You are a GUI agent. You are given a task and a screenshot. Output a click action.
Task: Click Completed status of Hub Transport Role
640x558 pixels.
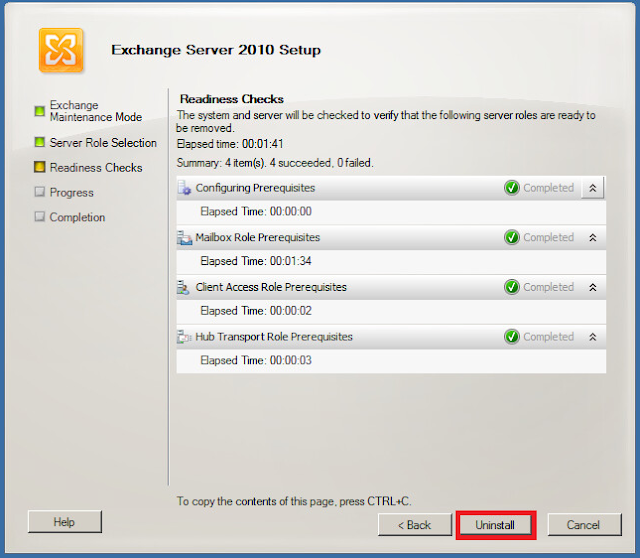(x=549, y=337)
